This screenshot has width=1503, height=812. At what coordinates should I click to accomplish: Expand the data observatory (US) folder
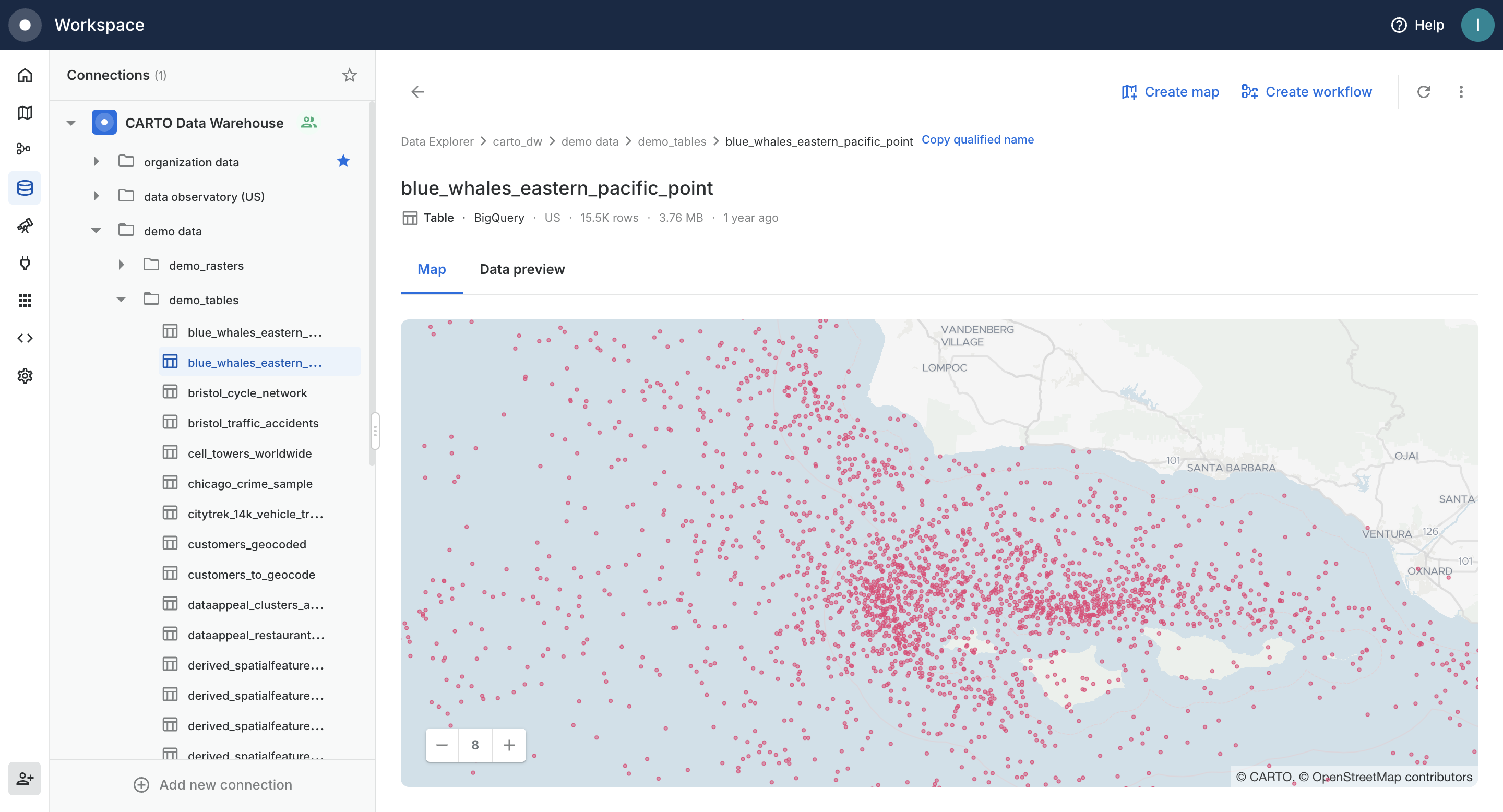coord(96,196)
